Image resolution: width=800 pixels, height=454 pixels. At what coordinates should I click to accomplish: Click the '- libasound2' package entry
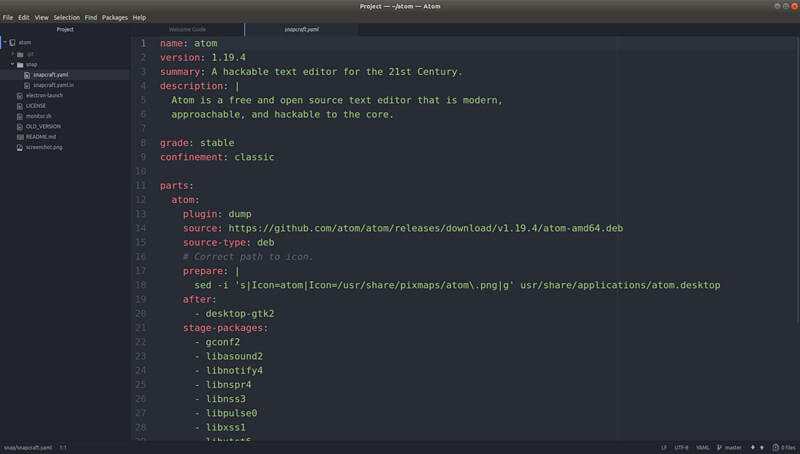click(x=229, y=356)
